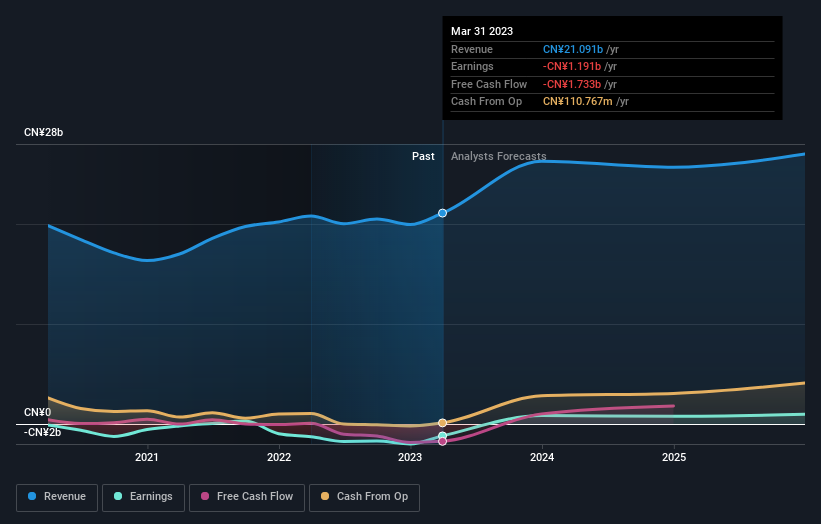Click the pink Free Cash Flow legend dot
This screenshot has width=821, height=524.
click(205, 496)
